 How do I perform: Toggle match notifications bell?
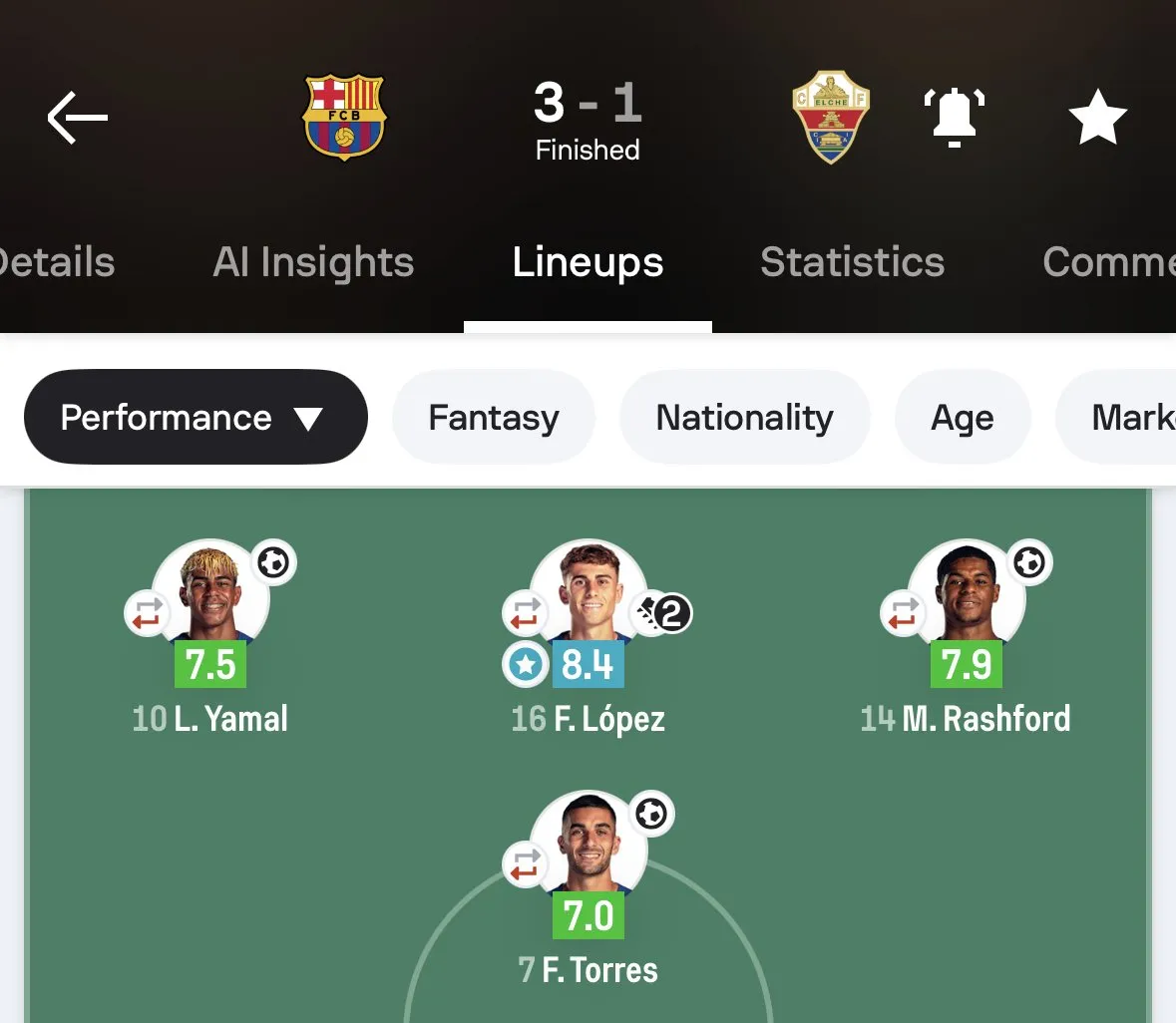click(x=955, y=117)
